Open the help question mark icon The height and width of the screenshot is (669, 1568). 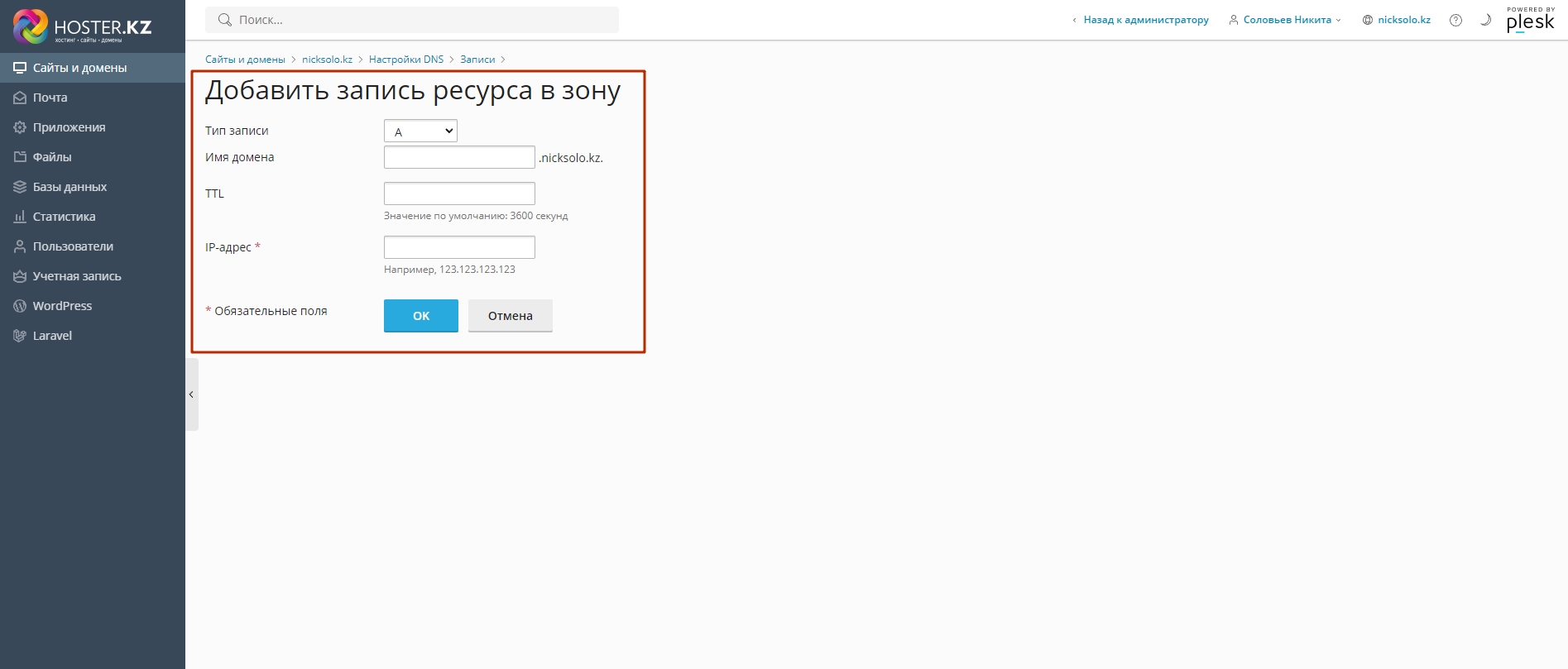[1455, 20]
